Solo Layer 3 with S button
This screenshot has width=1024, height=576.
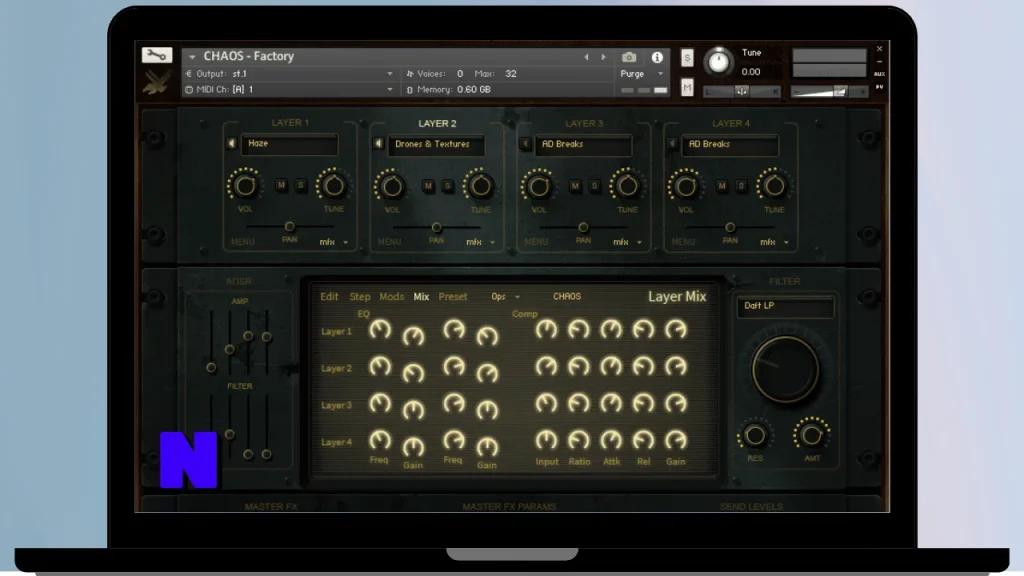pos(594,186)
